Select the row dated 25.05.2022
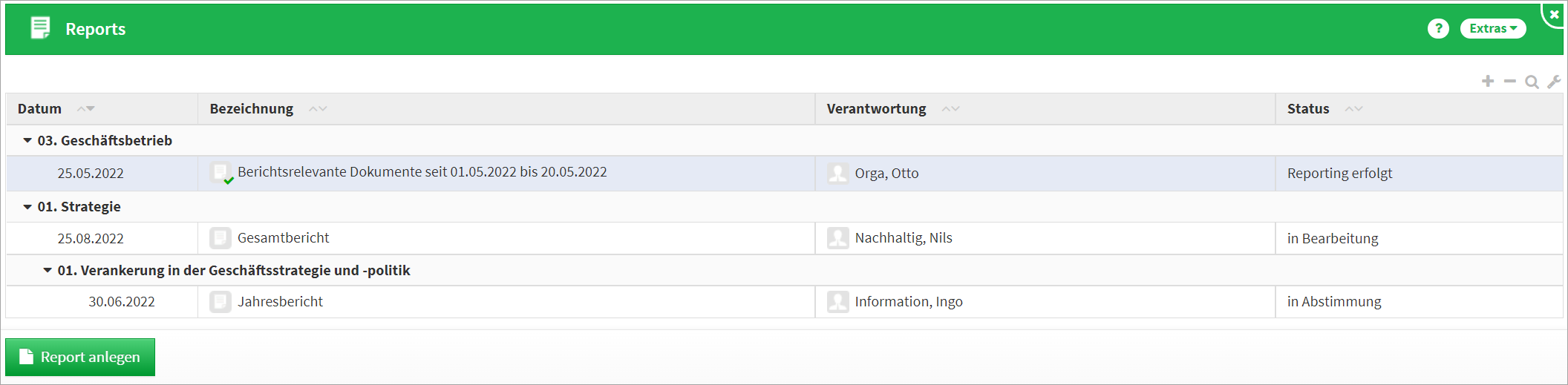 91,174
